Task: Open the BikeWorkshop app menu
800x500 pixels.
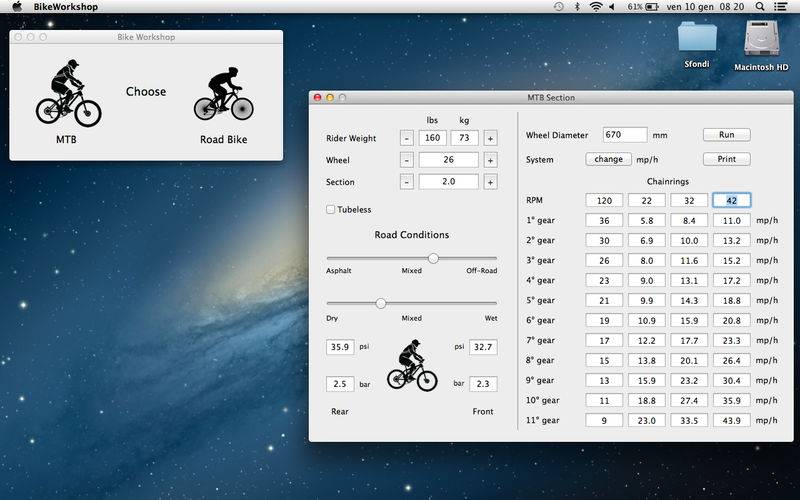Action: click(x=65, y=7)
